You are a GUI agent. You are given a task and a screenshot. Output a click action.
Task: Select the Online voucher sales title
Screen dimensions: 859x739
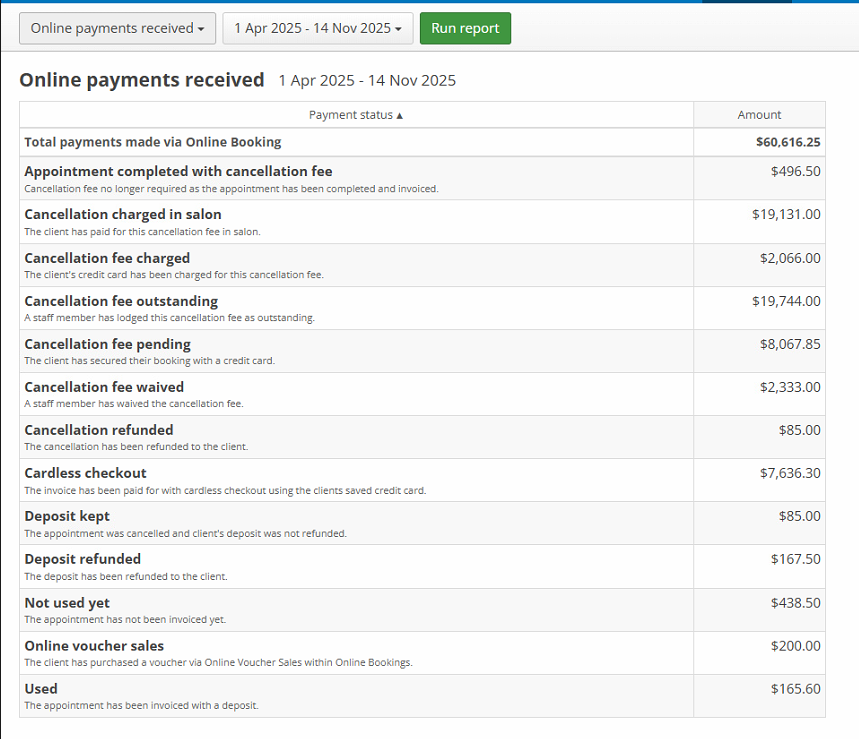point(94,646)
